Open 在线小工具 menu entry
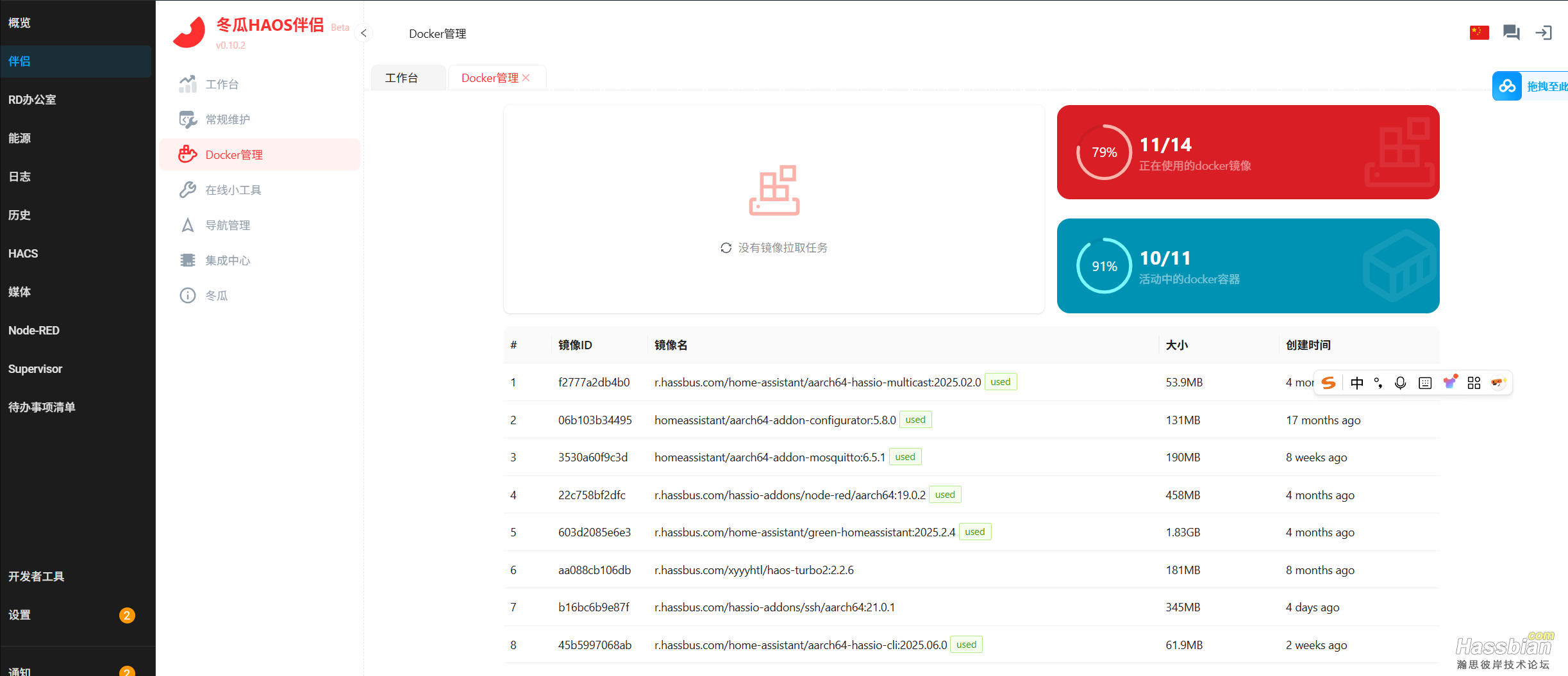The height and width of the screenshot is (676, 1568). [x=260, y=190]
